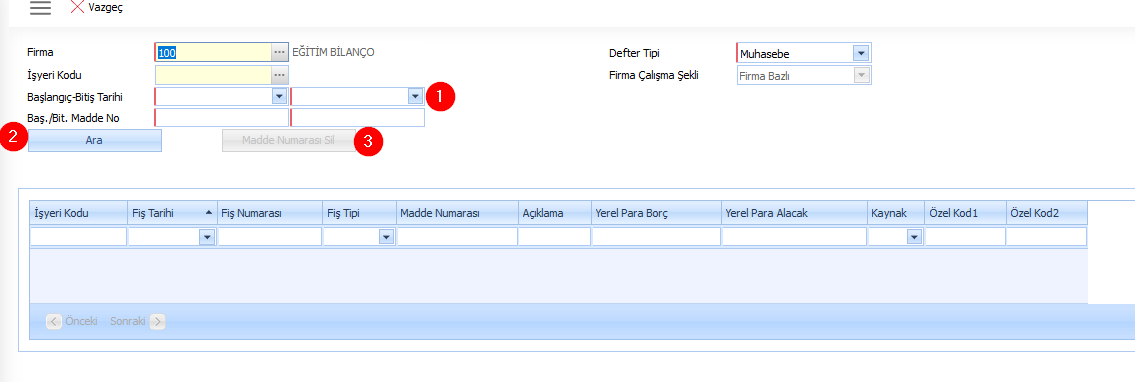This screenshot has width=1135, height=382.
Task: Open the İşyeri Kodu lookup ellipsis button
Action: click(x=279, y=75)
